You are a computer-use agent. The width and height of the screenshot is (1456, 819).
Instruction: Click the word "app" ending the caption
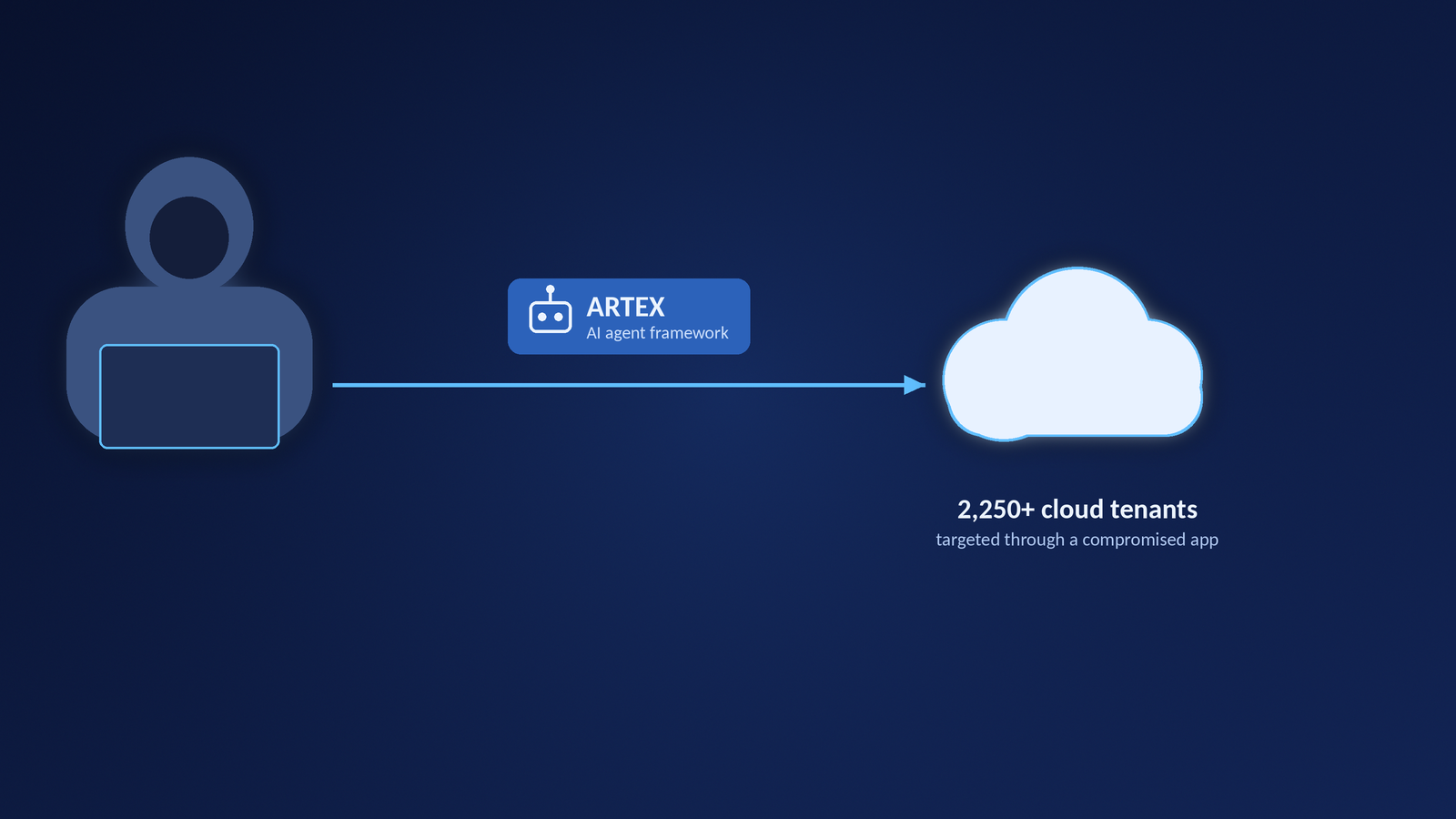(x=1204, y=541)
